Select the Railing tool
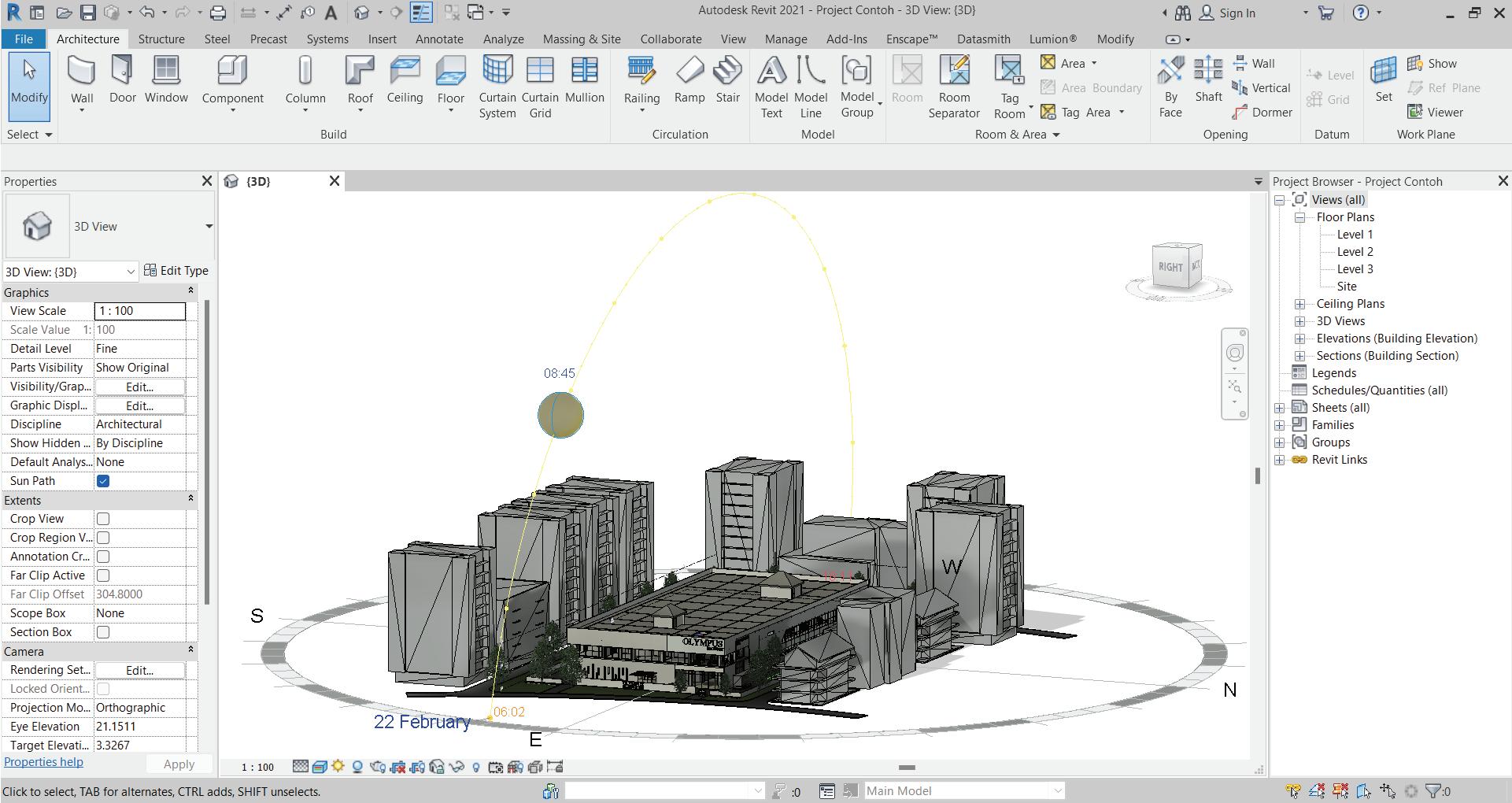The height and width of the screenshot is (803, 1512). point(641,83)
